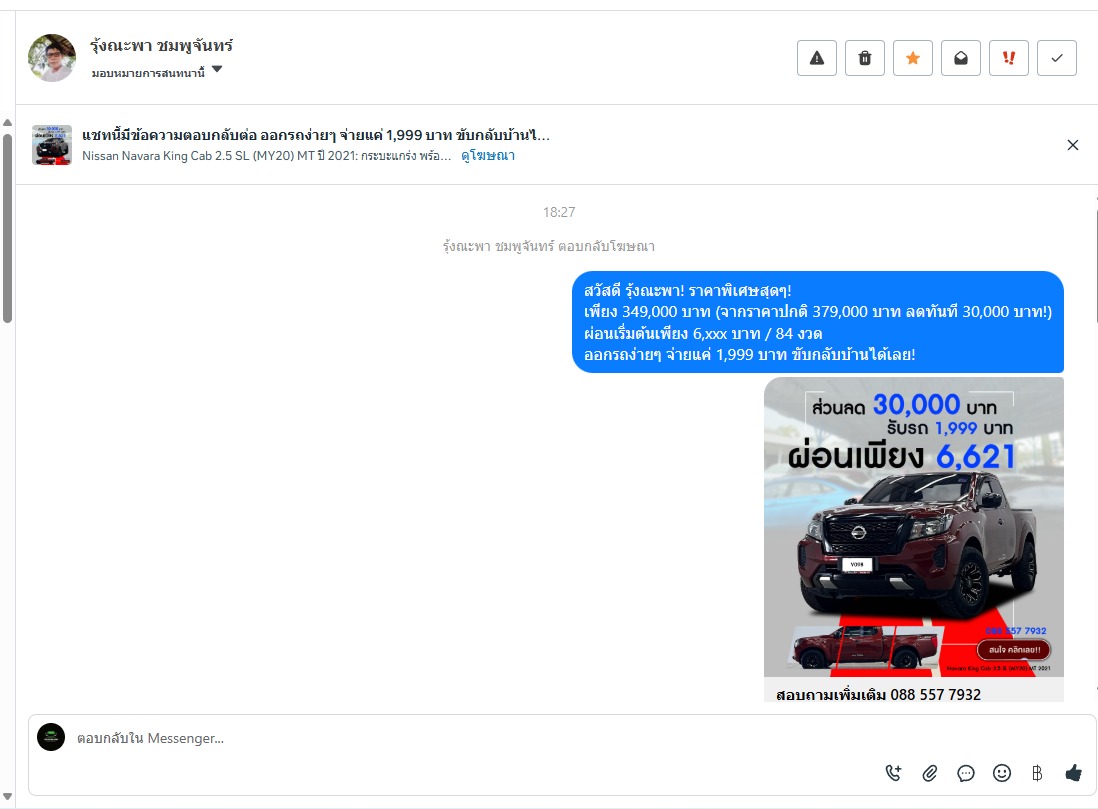Click the Baht payment request icon
This screenshot has width=1098, height=809.
pyautogui.click(x=1037, y=773)
